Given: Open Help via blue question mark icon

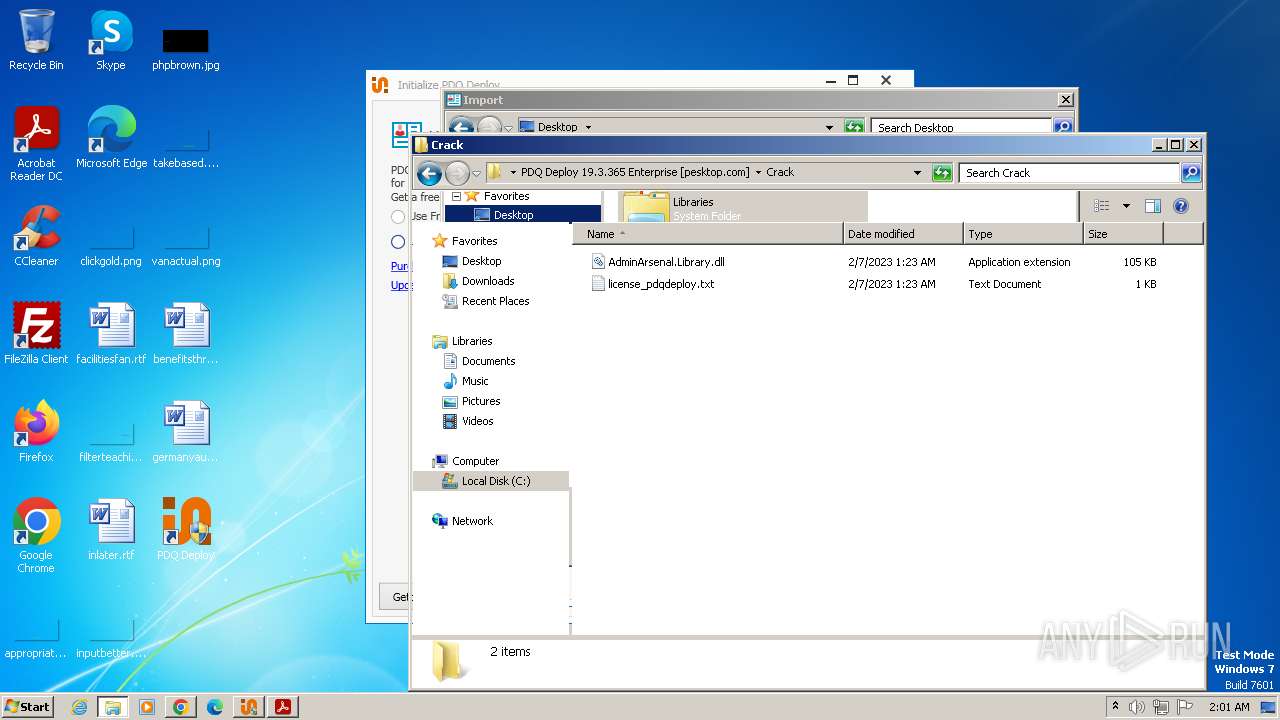Looking at the screenshot, I should point(1181,206).
